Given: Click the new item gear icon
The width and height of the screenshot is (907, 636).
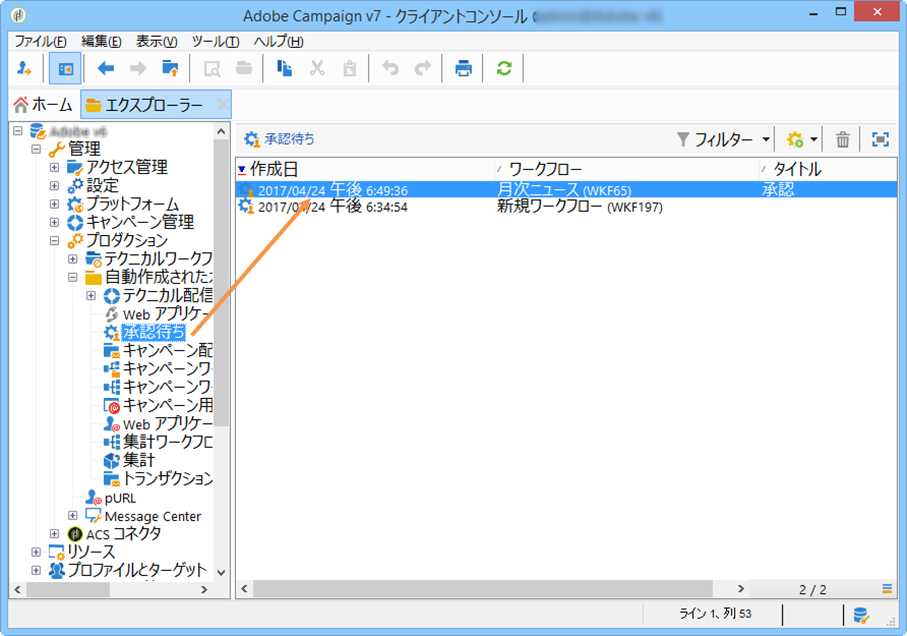Looking at the screenshot, I should pos(795,139).
